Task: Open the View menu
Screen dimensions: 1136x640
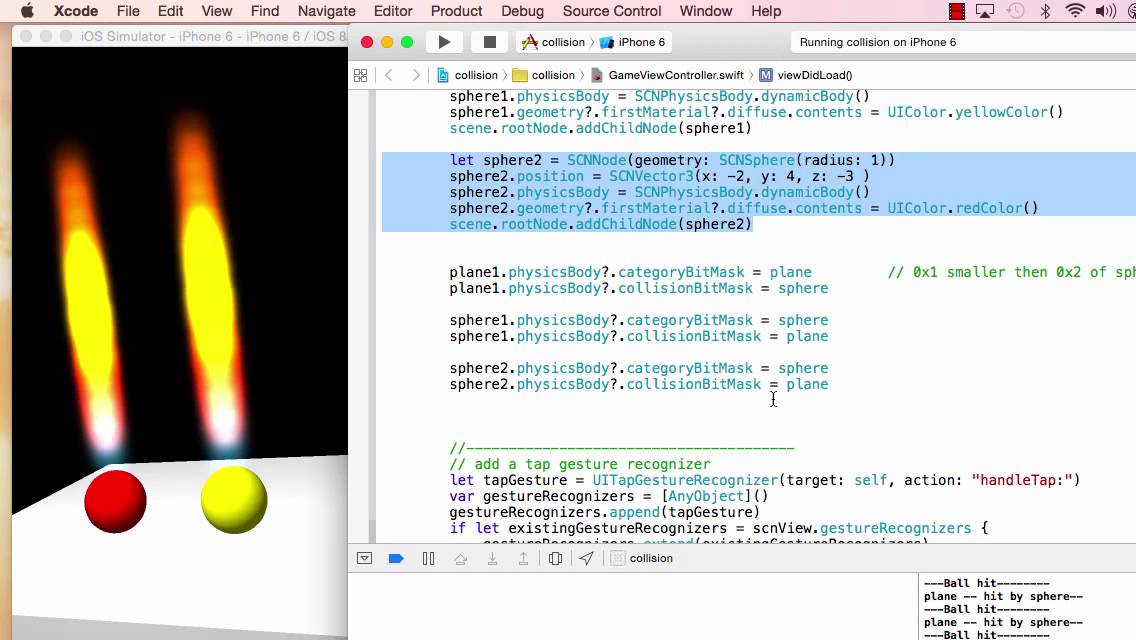Action: [217, 11]
